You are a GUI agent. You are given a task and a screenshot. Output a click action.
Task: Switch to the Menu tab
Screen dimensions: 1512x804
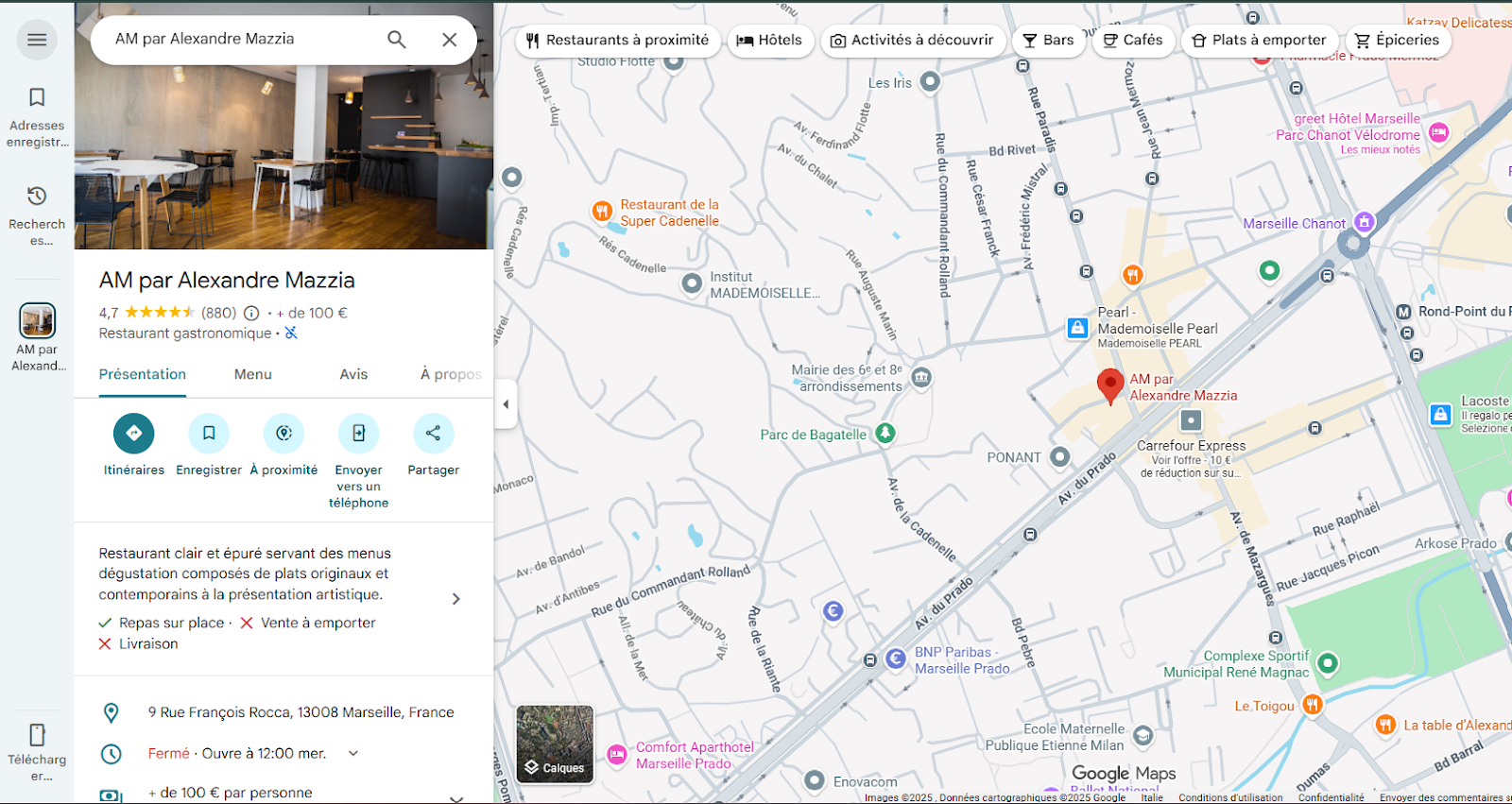252,375
